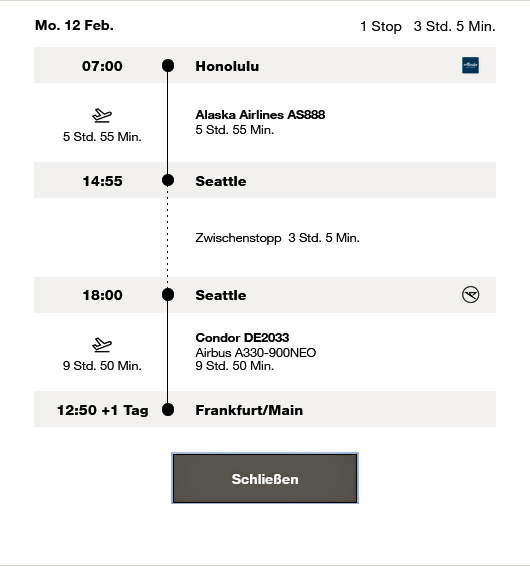This screenshot has height=566, width=530.
Task: Click the plane icon above 9 Std. 50 Min.
Action: pos(102,345)
